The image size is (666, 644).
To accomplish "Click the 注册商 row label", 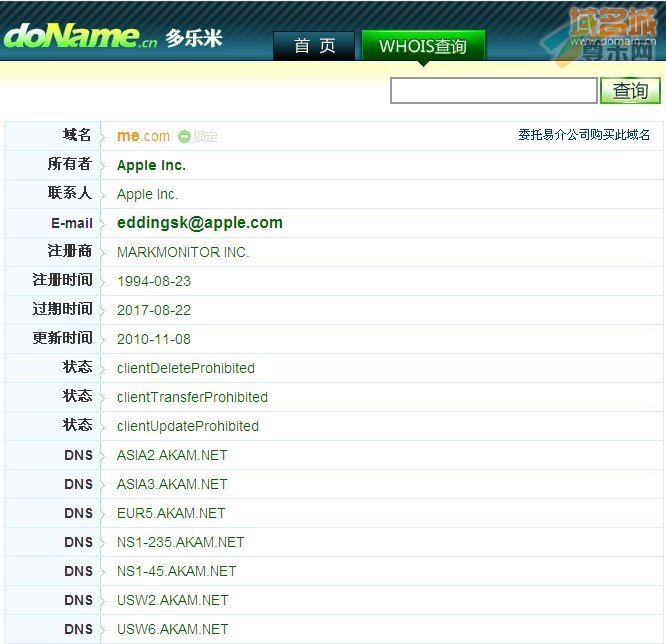I will [x=70, y=251].
